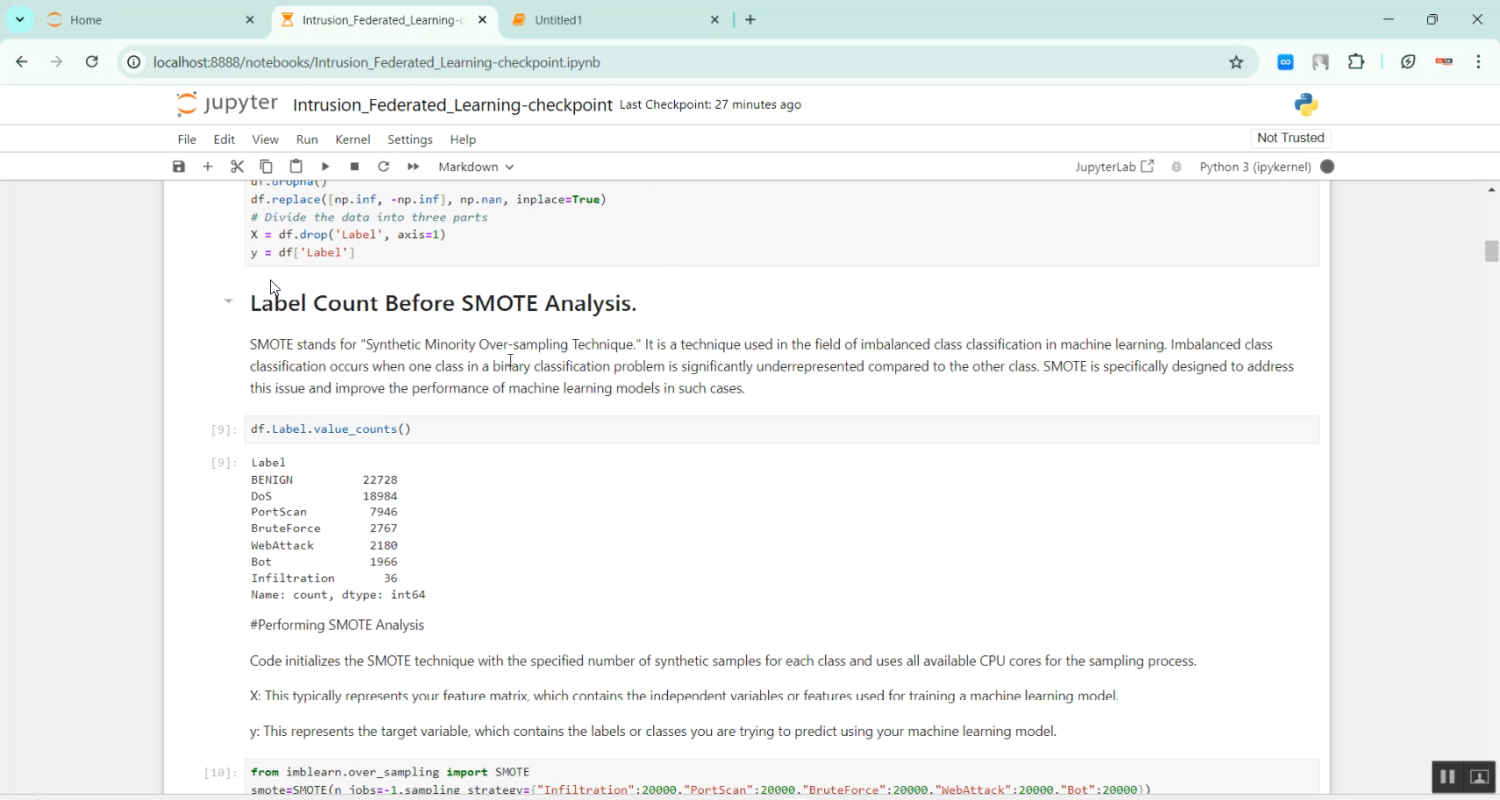Image resolution: width=1500 pixels, height=800 pixels.
Task: Click the screen icon beside pause button
Action: point(1479,777)
